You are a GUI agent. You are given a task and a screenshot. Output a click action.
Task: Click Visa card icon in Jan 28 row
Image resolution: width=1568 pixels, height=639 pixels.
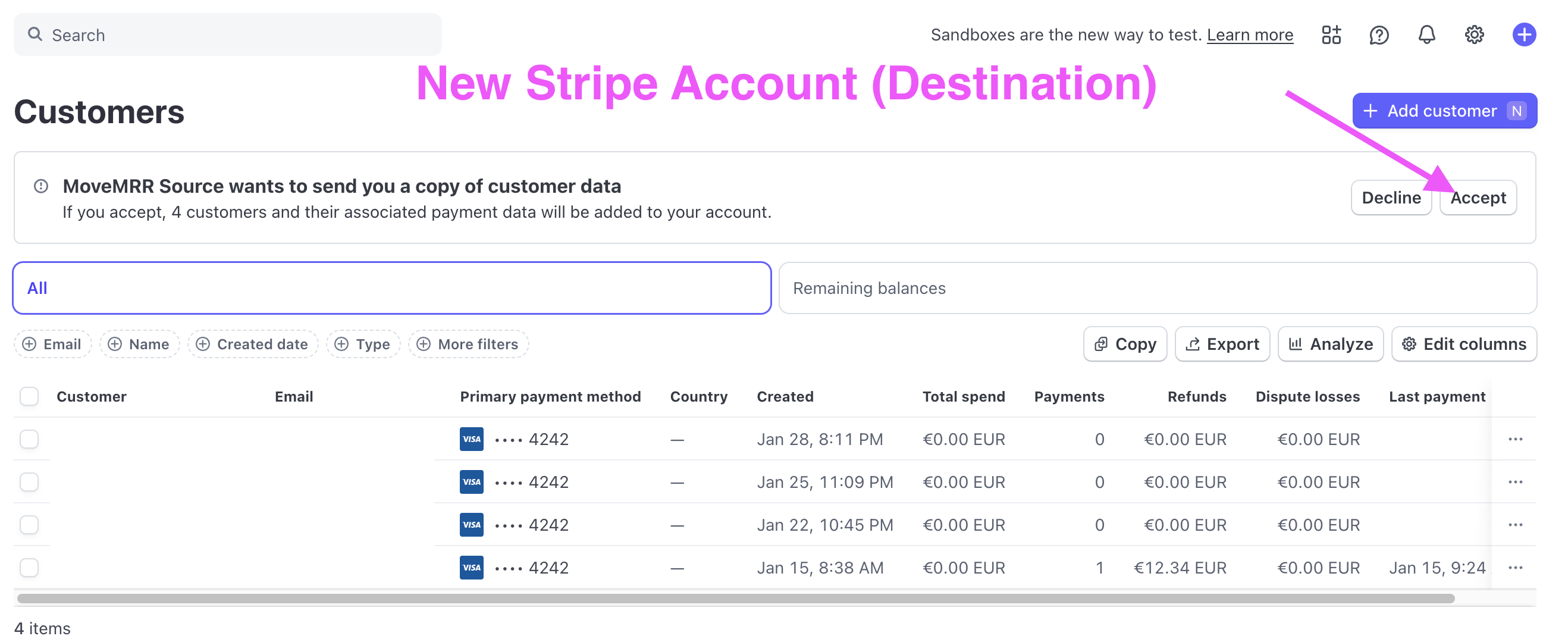click(471, 438)
